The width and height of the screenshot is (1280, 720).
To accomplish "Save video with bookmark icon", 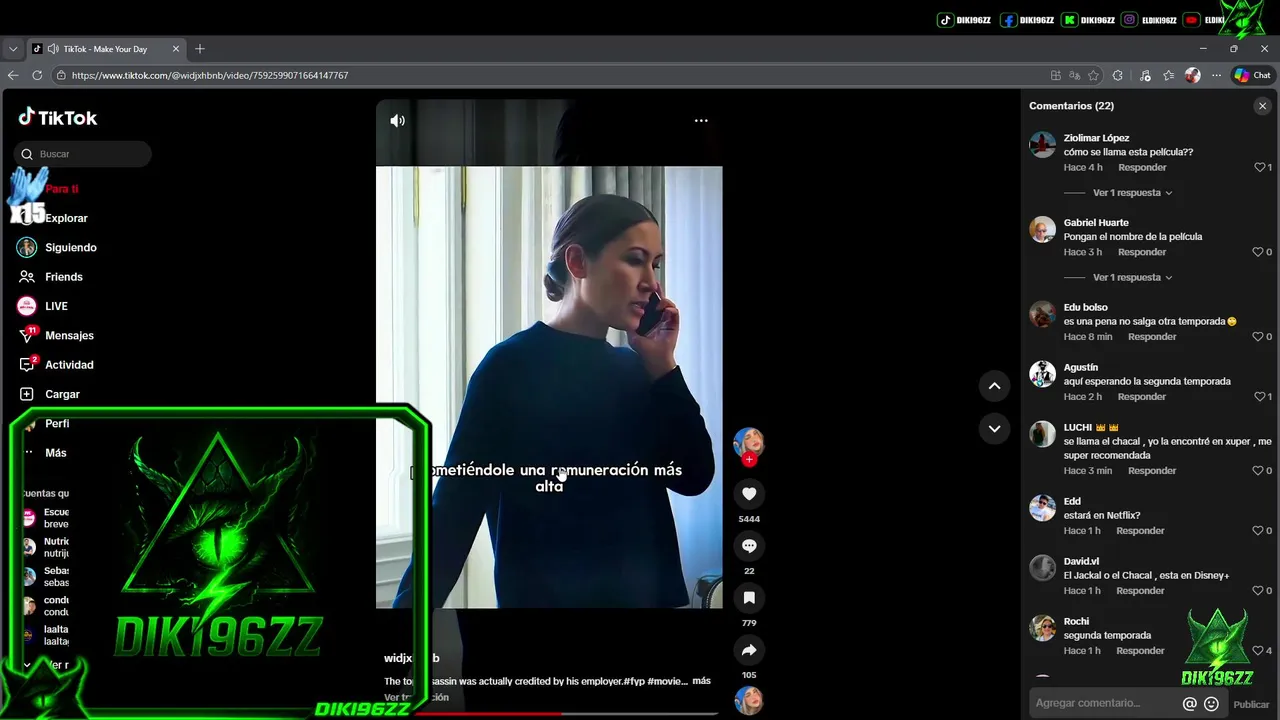I will click(749, 598).
